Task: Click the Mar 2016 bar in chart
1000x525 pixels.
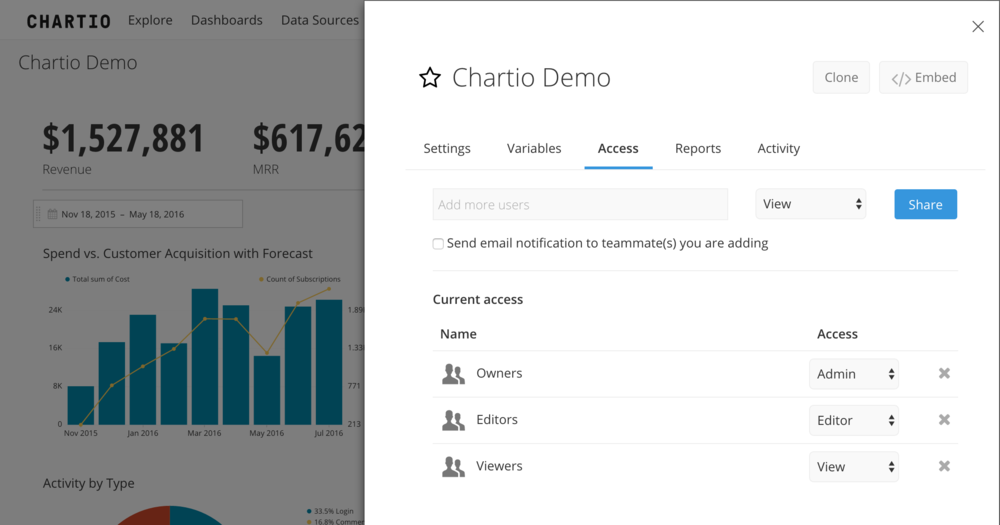Action: pos(205,357)
